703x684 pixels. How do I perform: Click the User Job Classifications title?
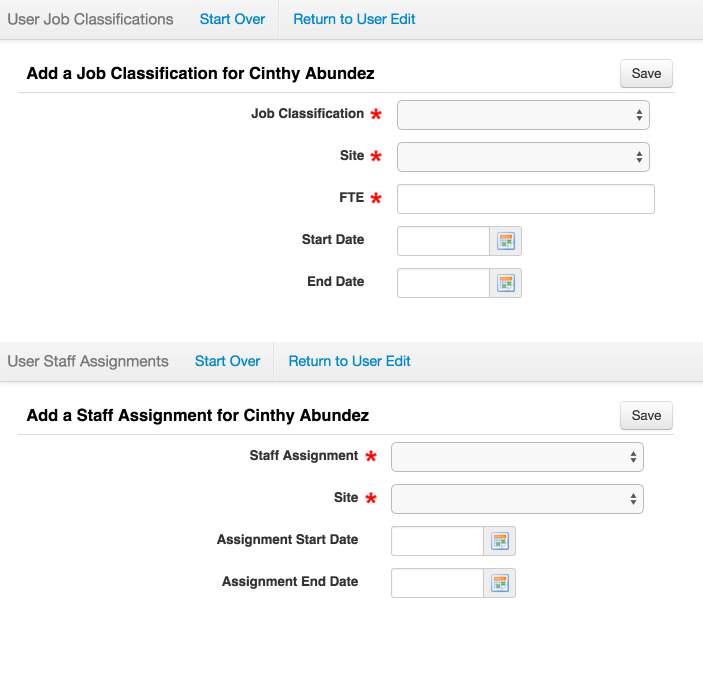pyautogui.click(x=90, y=19)
